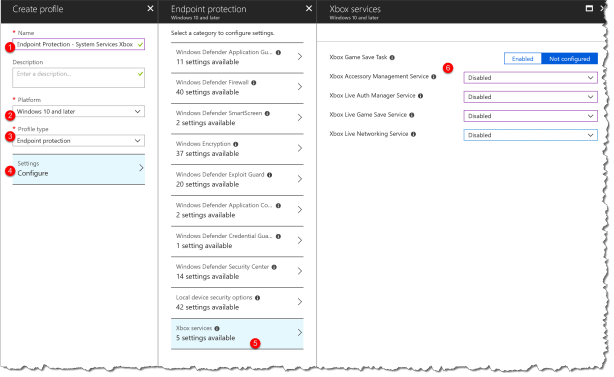Set Xbox Game Save Task to Enabled
The image size is (614, 377).
[x=523, y=59]
